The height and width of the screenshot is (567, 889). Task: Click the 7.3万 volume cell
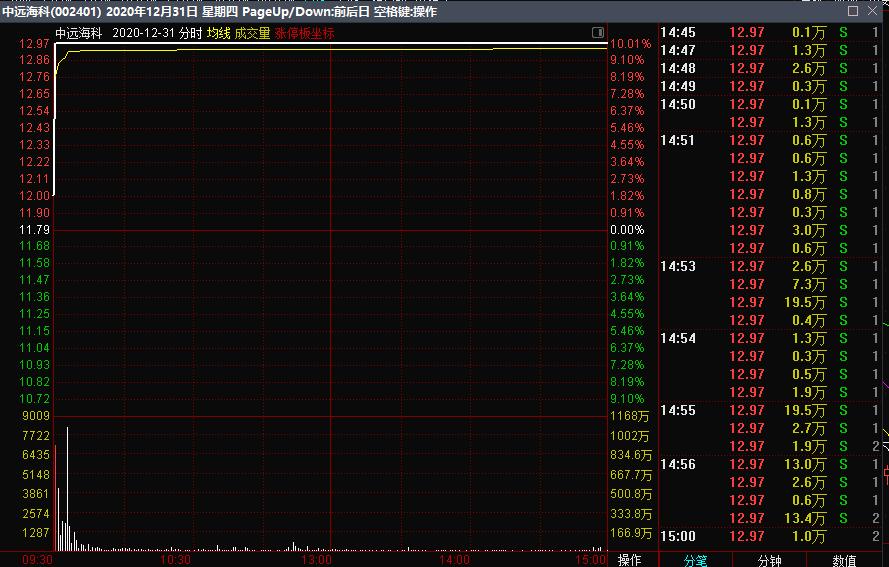(809, 284)
